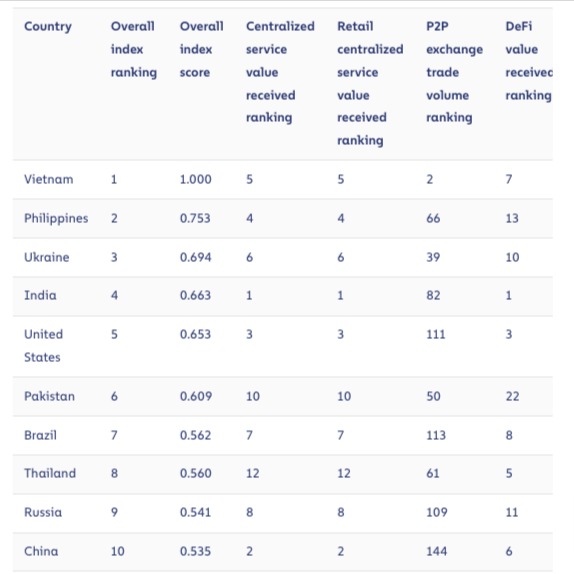The width and height of the screenshot is (574, 574).
Task: Select P2P exchange trade volume ranking header
Action: [454, 72]
